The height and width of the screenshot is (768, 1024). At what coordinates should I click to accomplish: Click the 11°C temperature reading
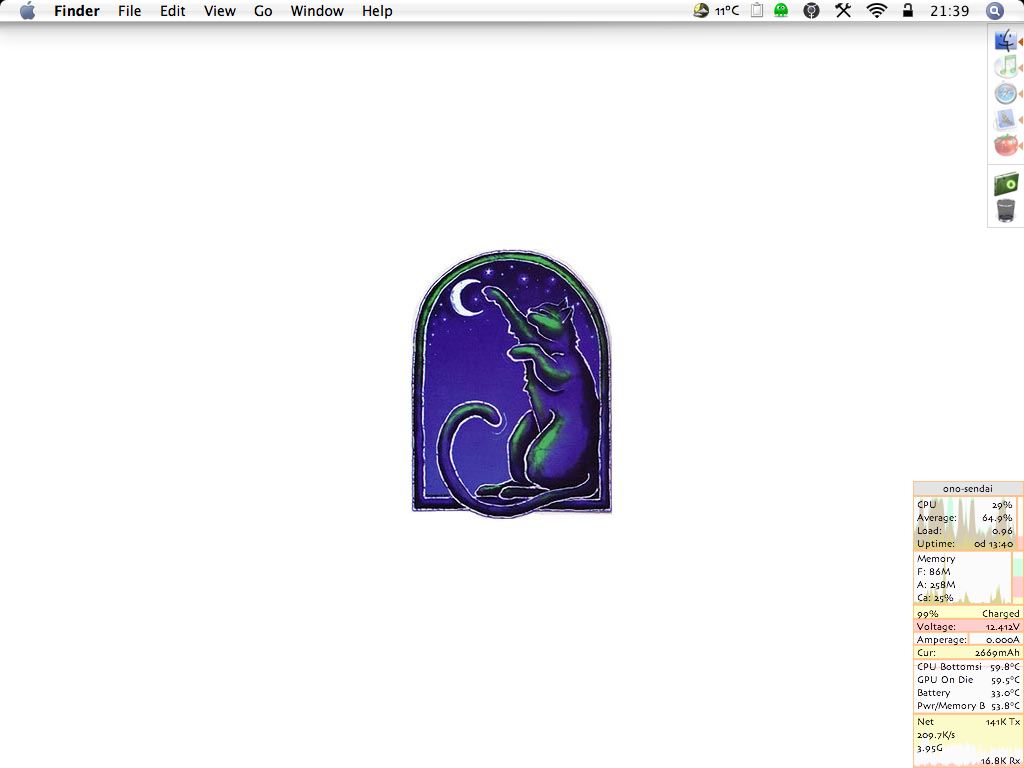click(726, 10)
